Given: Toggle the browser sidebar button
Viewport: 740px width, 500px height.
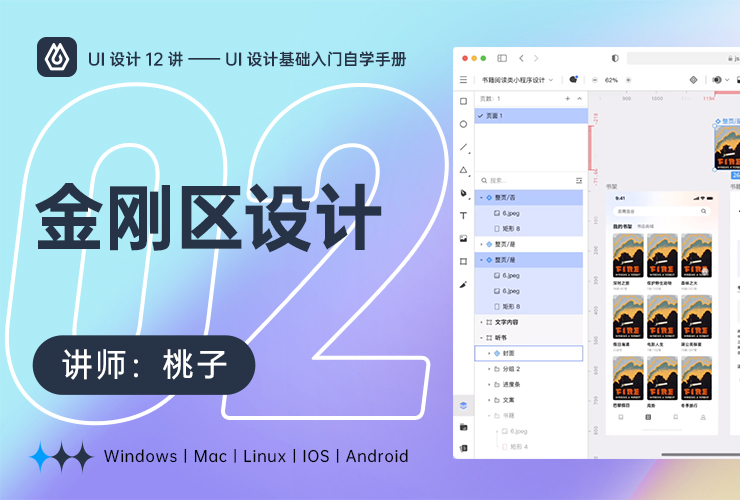Looking at the screenshot, I should 502,58.
